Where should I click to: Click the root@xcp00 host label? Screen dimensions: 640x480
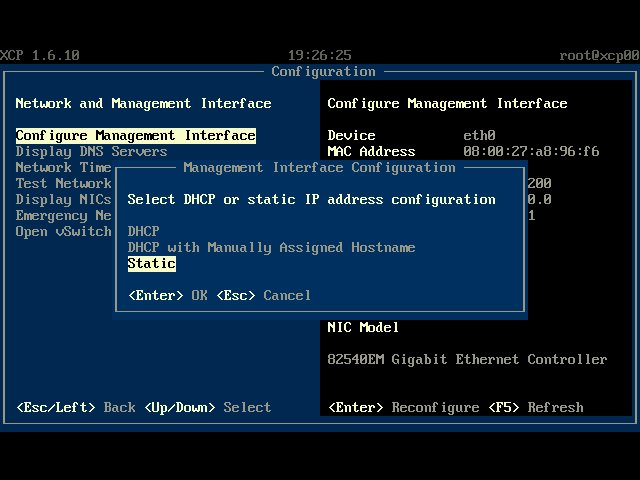[x=600, y=56]
